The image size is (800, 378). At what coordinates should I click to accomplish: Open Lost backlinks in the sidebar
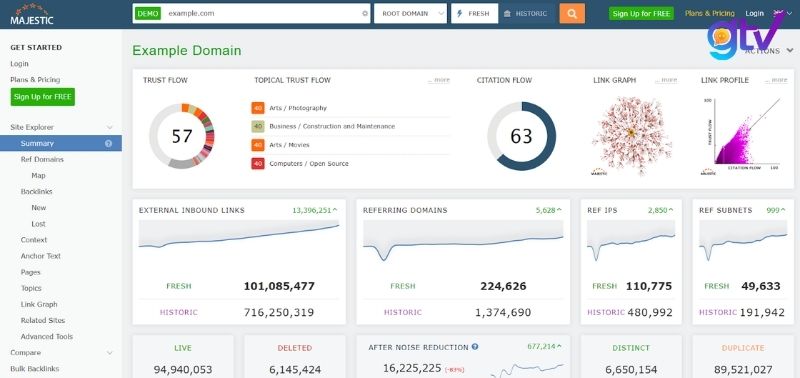38,224
